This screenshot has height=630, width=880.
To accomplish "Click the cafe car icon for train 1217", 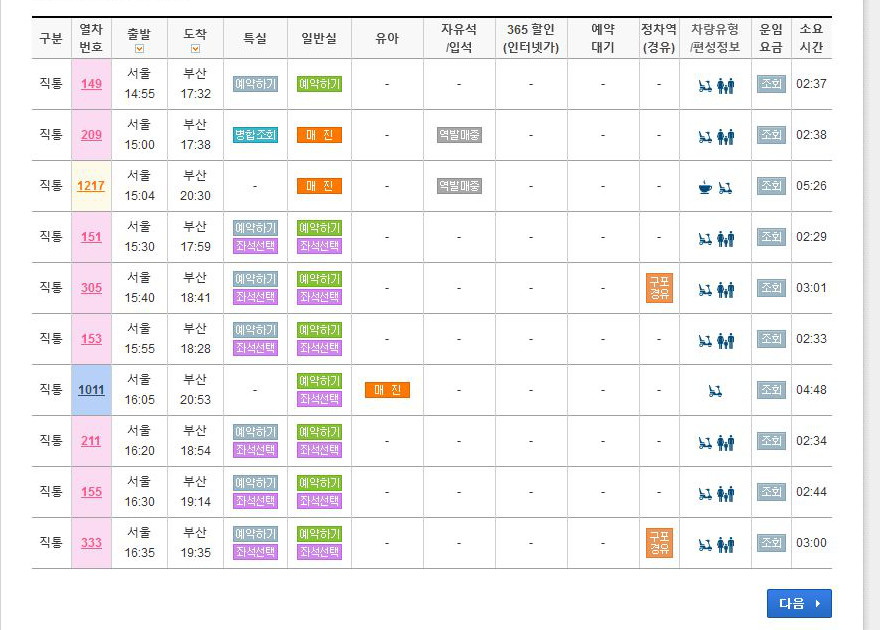I will (705, 186).
